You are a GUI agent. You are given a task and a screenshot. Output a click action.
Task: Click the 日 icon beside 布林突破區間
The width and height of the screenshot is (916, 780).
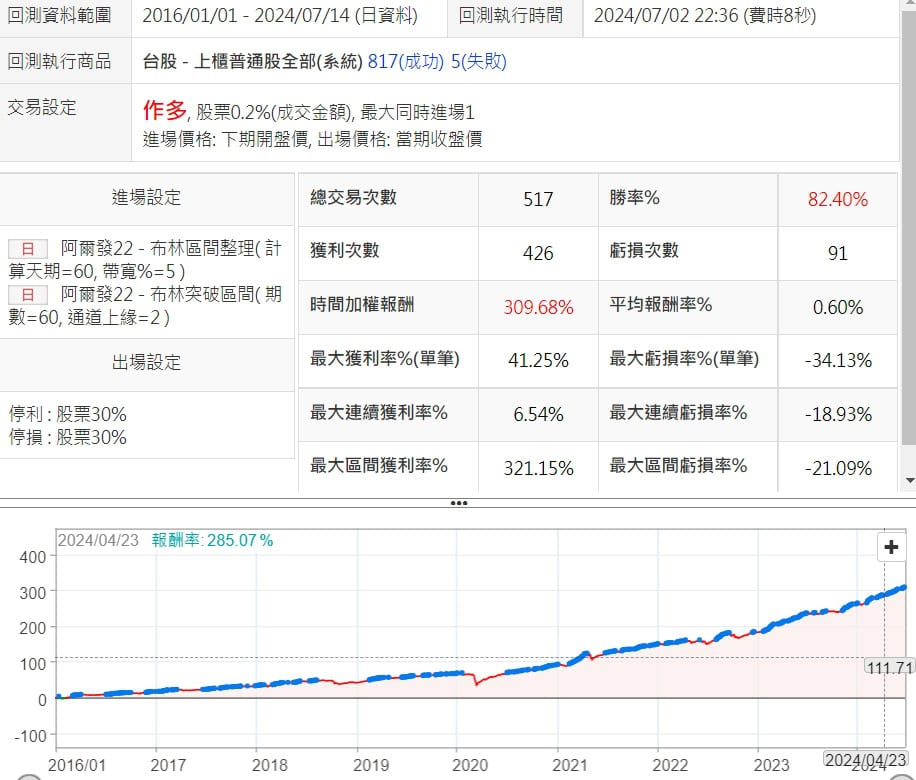[x=28, y=294]
